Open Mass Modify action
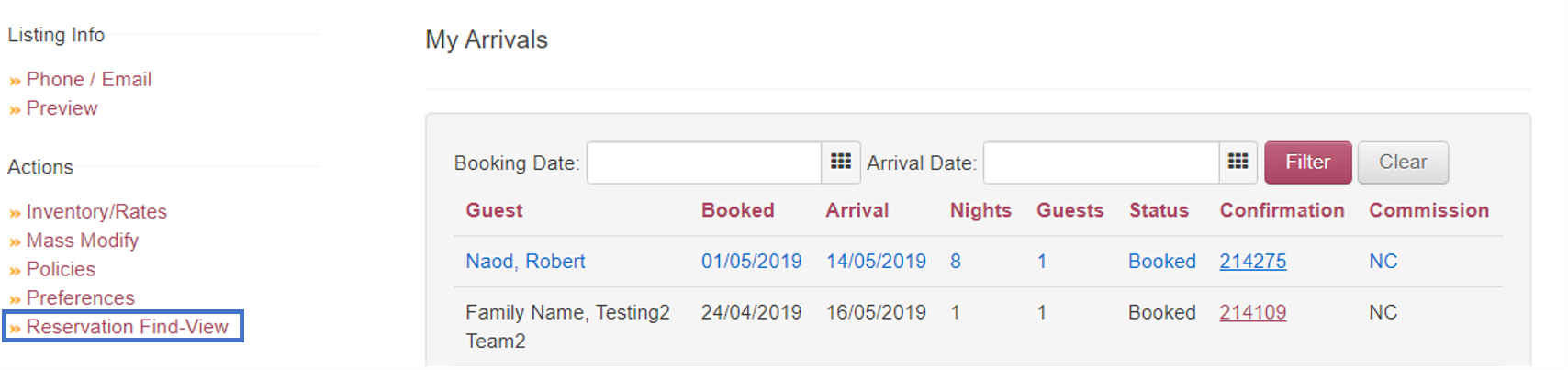 (83, 241)
